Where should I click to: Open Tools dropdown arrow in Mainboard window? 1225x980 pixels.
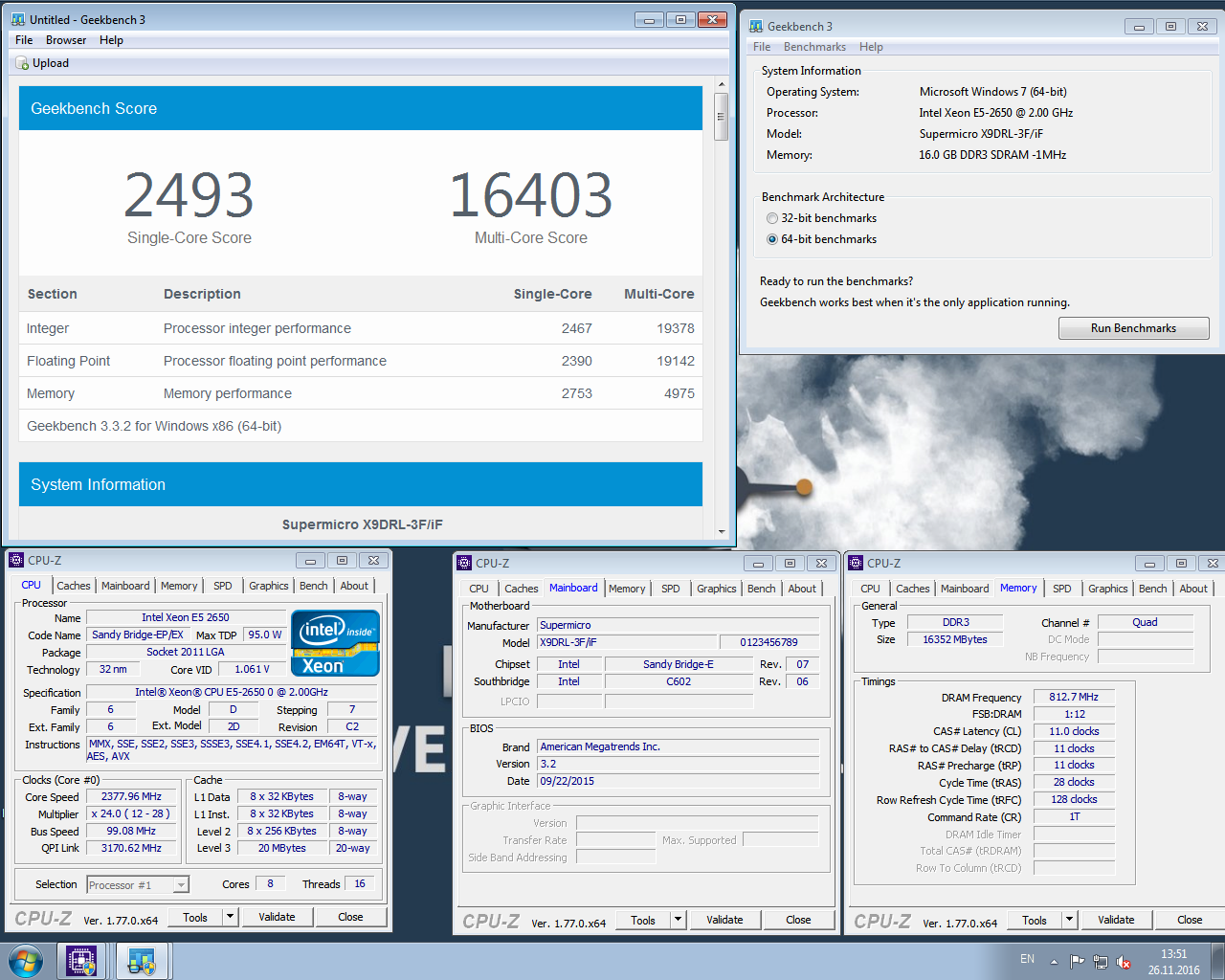pyautogui.click(x=678, y=920)
